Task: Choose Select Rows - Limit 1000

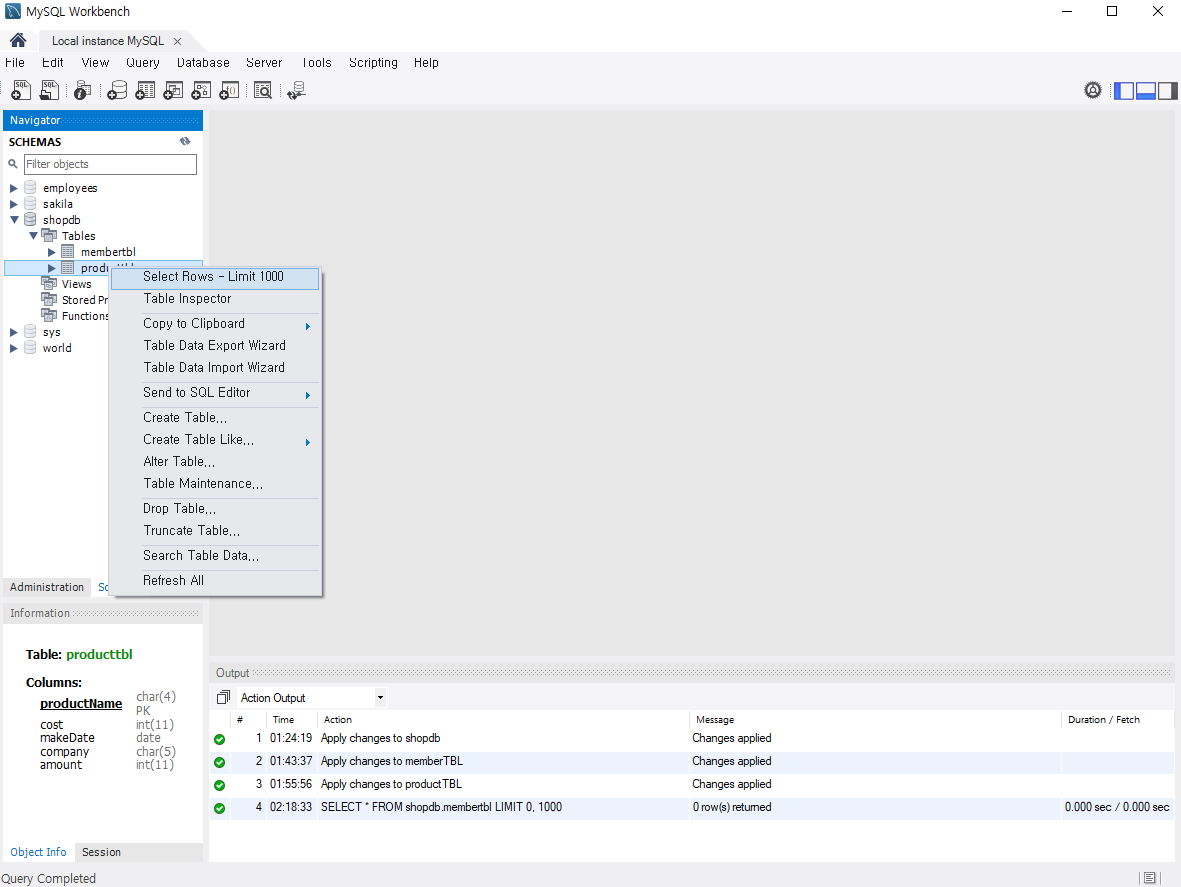Action: point(215,277)
